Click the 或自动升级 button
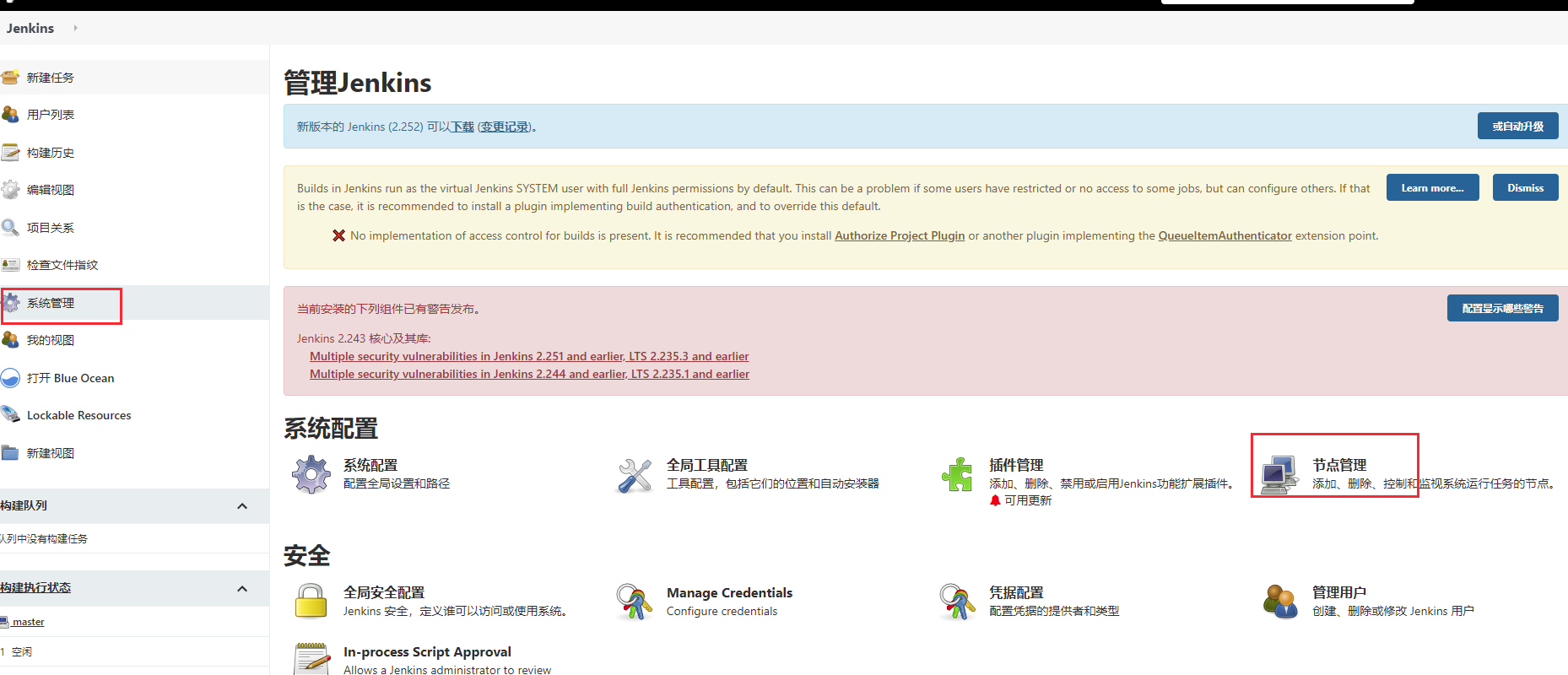The image size is (1568, 675). pos(1517,126)
